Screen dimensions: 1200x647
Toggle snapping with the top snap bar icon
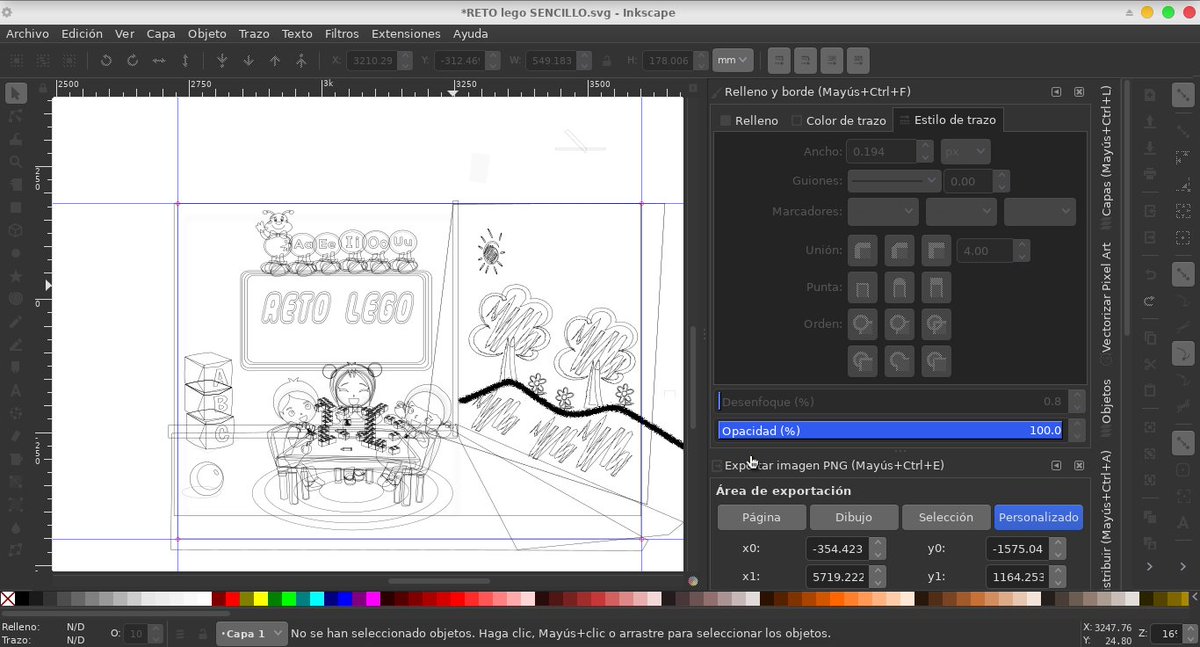tap(1184, 96)
